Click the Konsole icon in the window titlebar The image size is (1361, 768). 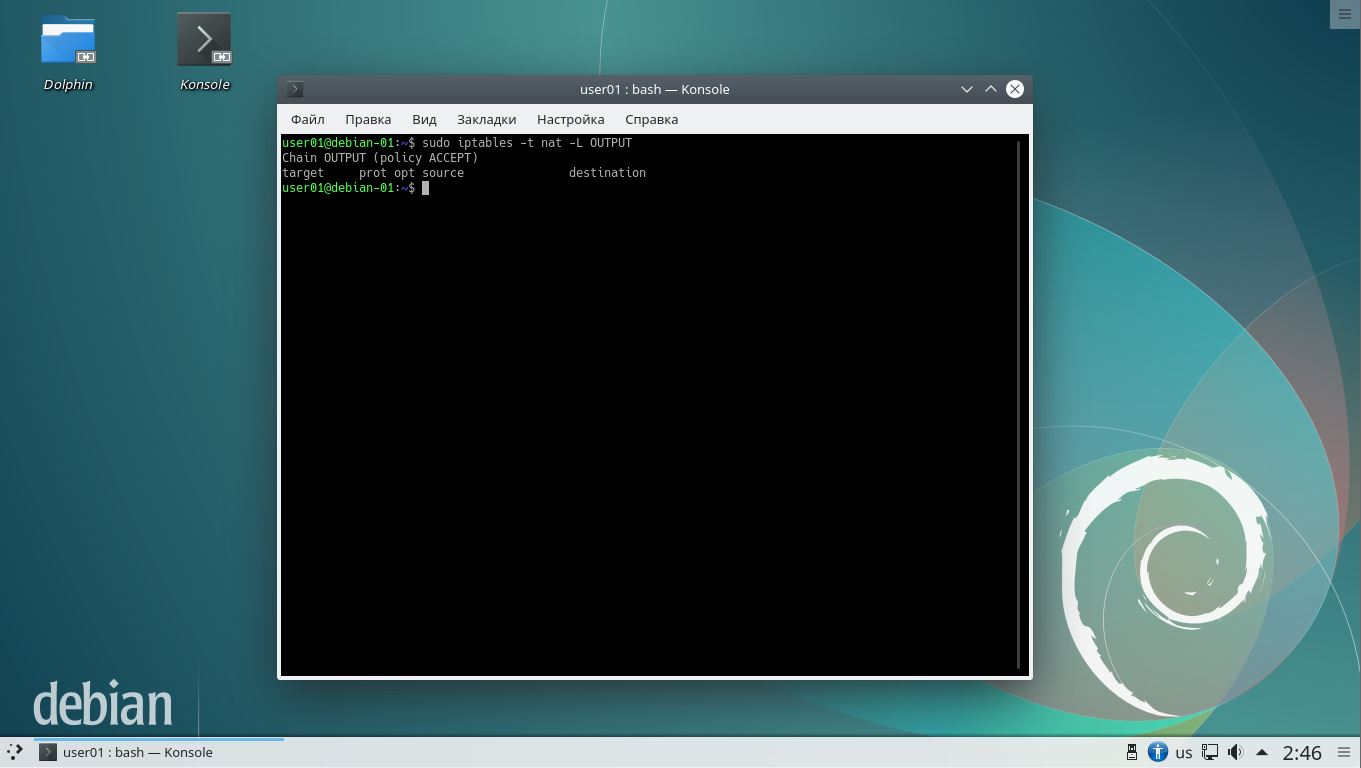click(x=294, y=89)
